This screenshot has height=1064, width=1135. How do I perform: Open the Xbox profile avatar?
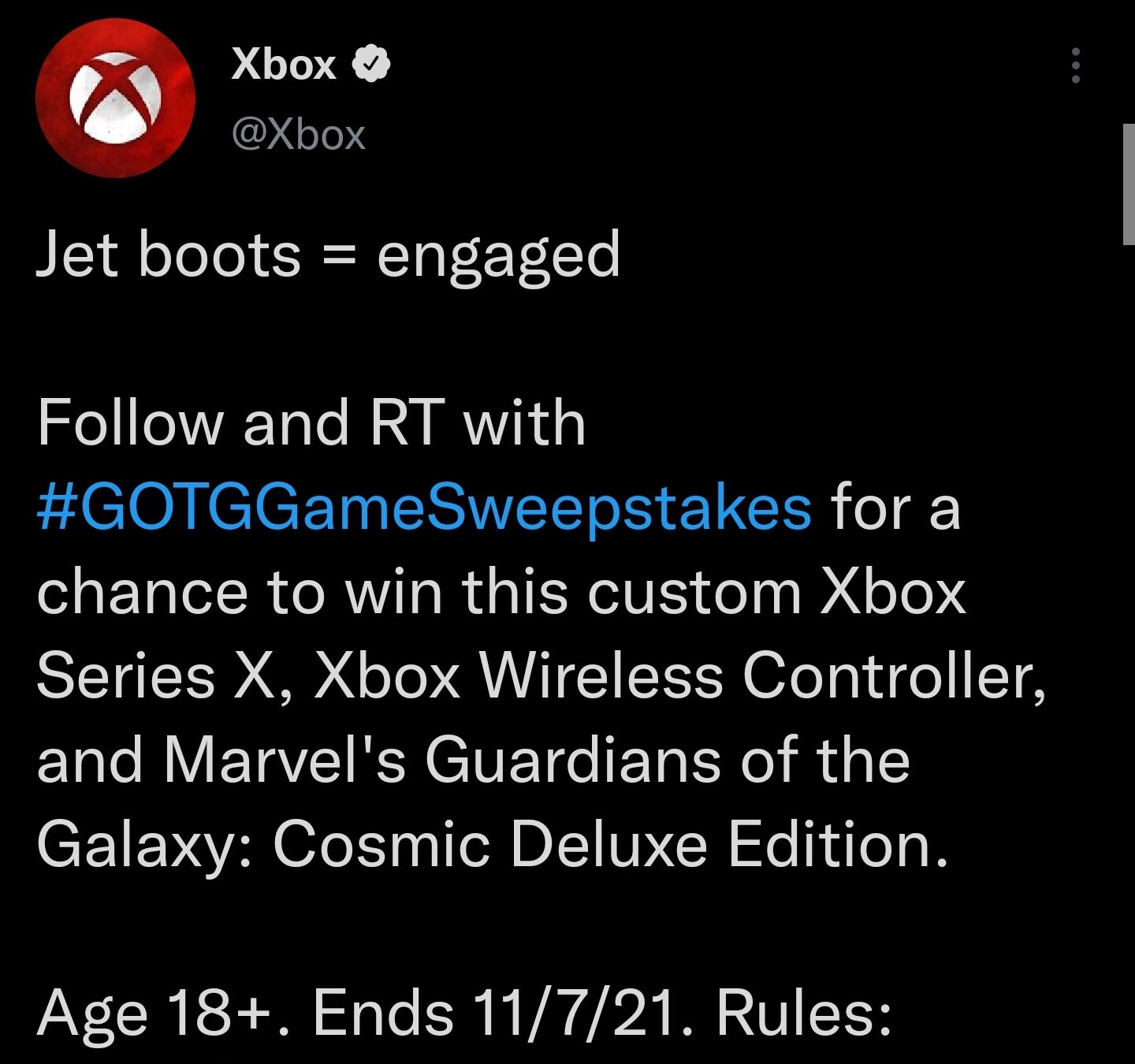(x=115, y=99)
